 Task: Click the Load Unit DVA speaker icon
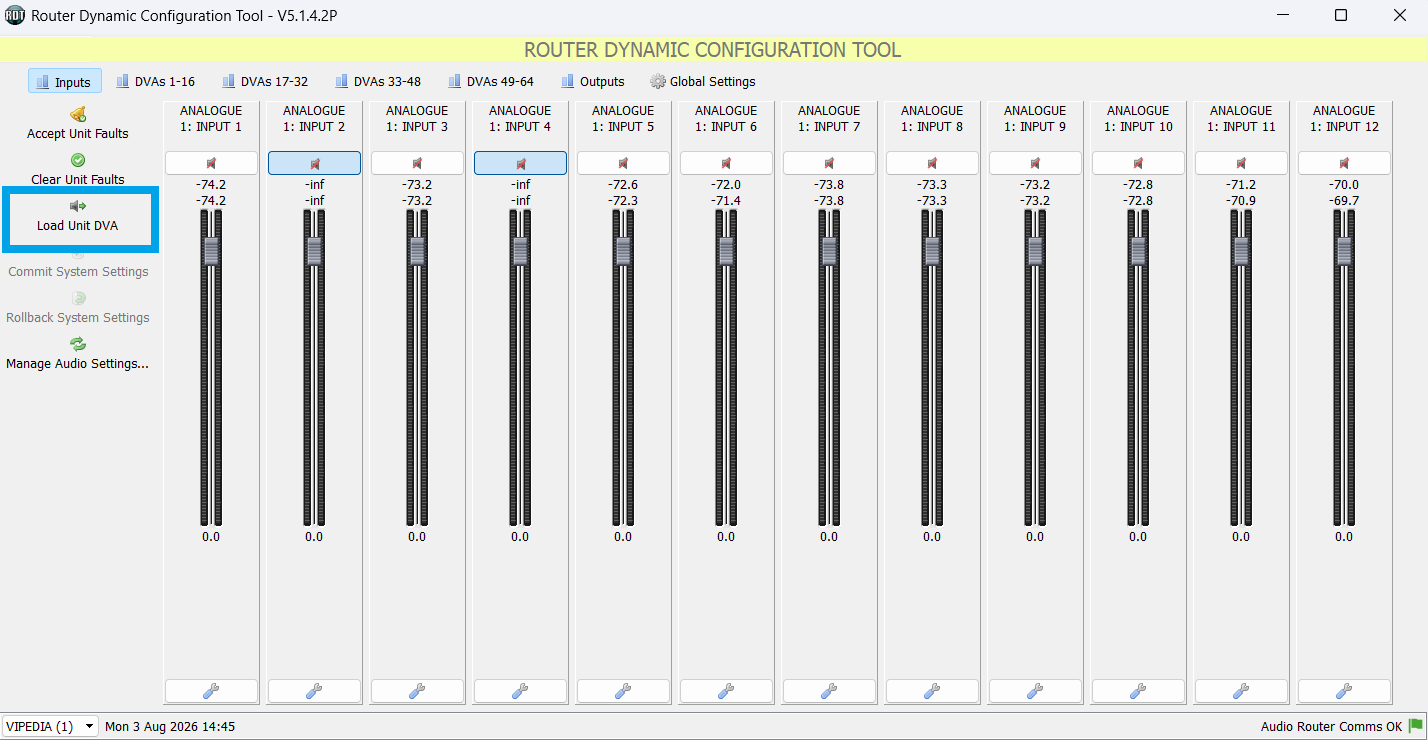tap(78, 206)
